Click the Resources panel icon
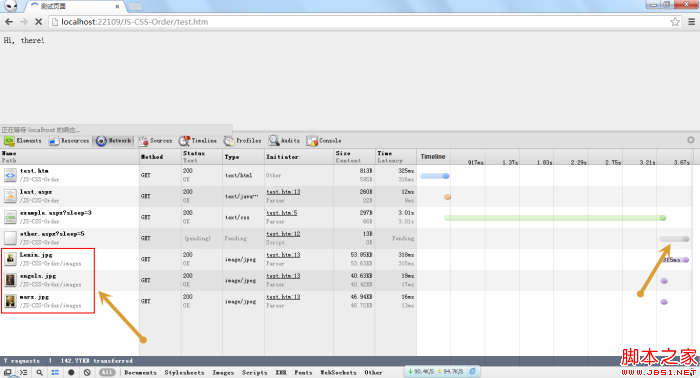The height and width of the screenshot is (378, 700). [54, 141]
